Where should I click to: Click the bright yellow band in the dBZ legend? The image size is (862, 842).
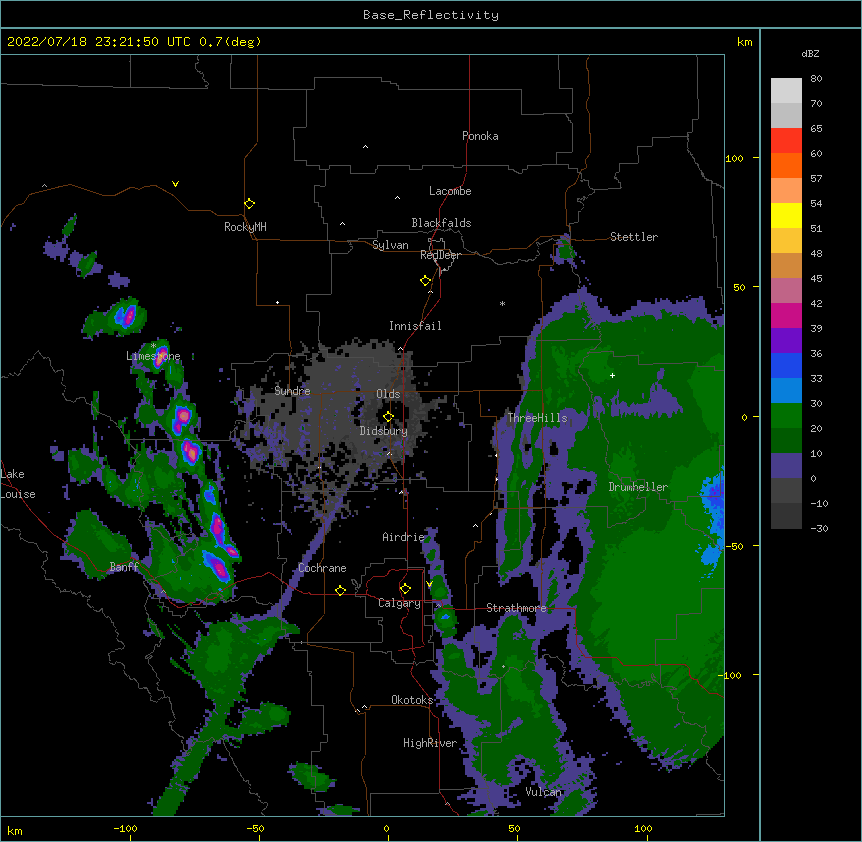pos(786,215)
